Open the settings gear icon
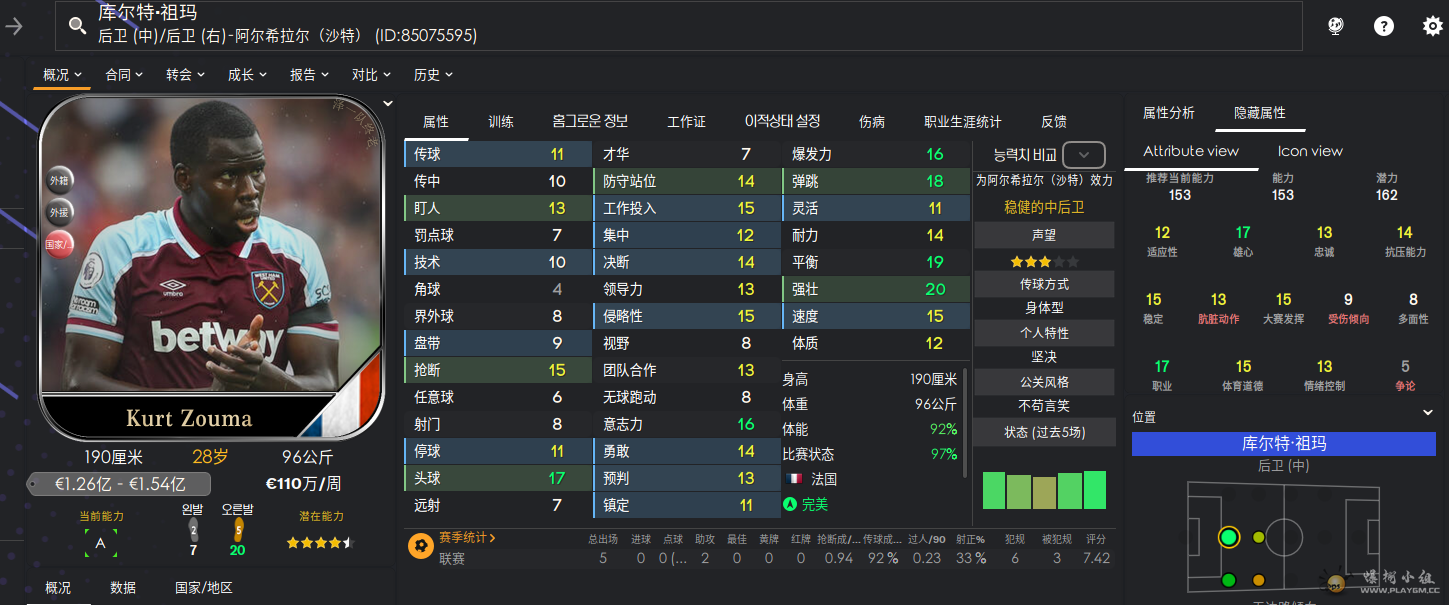Viewport: 1449px width, 605px height. (x=1432, y=26)
